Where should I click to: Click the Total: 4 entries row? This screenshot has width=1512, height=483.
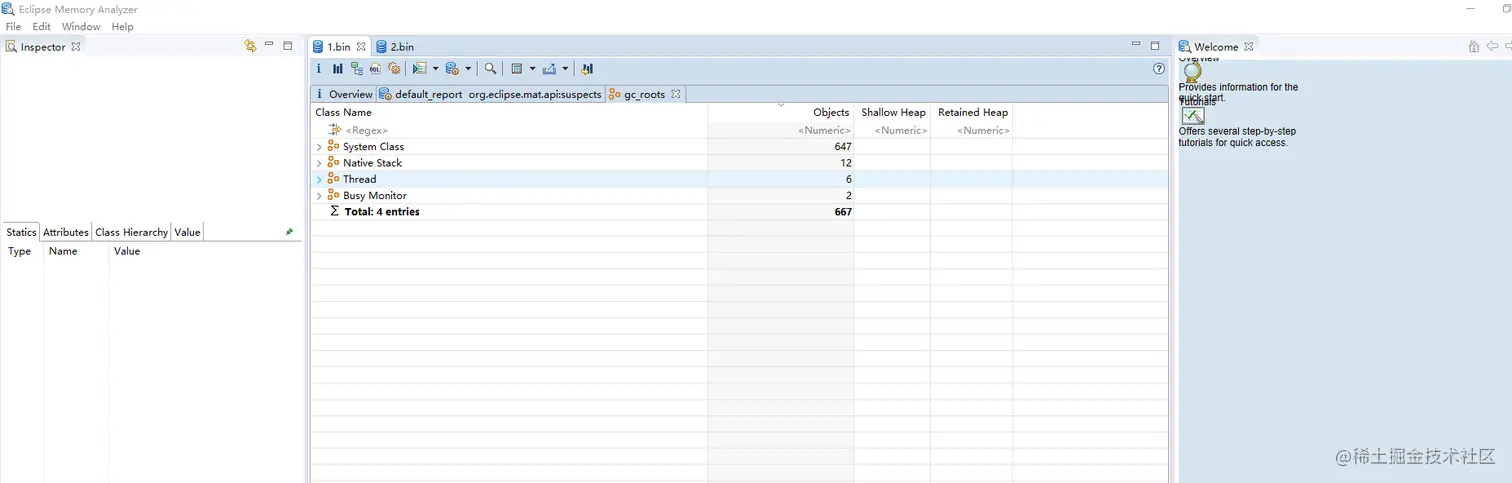739,212
